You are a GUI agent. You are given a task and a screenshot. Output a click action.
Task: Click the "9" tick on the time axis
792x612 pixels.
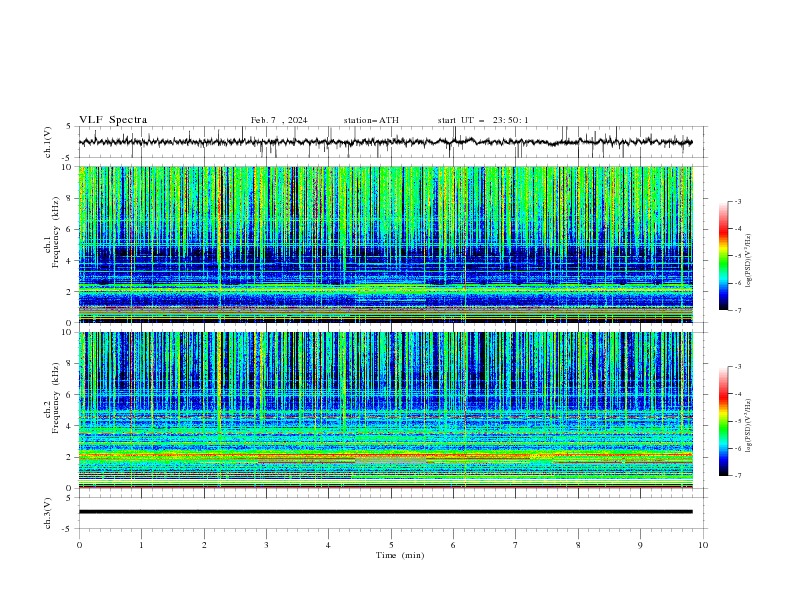pyautogui.click(x=640, y=545)
